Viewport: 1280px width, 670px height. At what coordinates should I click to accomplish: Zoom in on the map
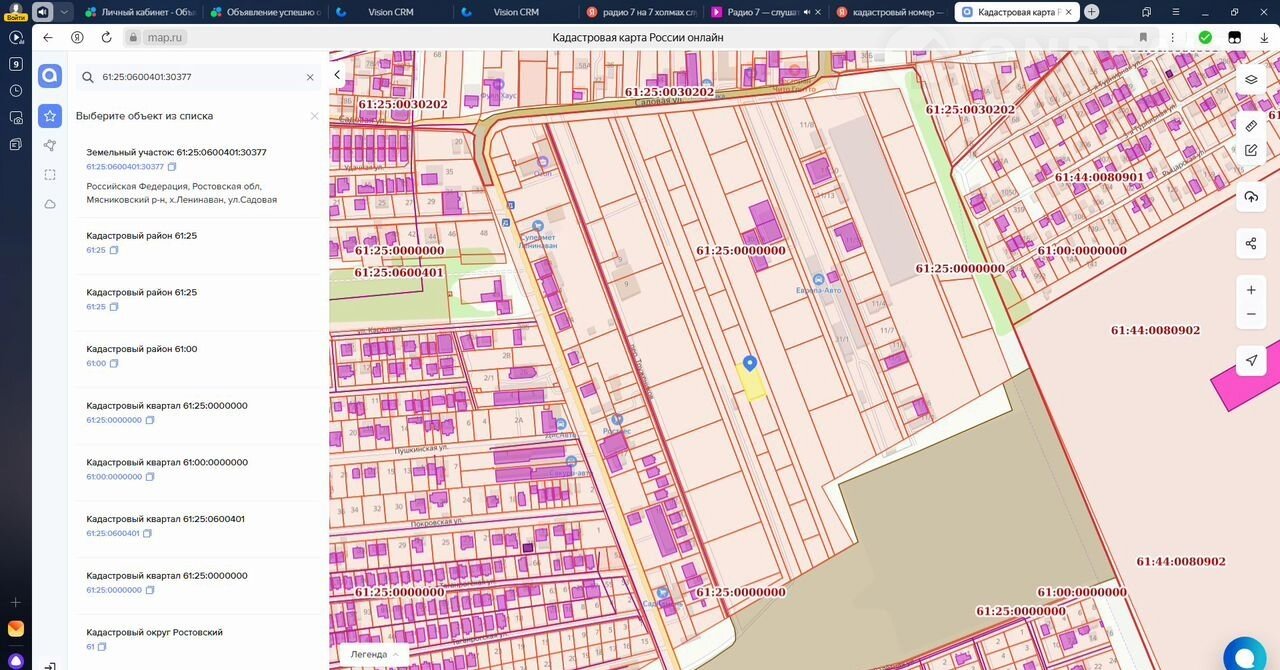point(1250,290)
